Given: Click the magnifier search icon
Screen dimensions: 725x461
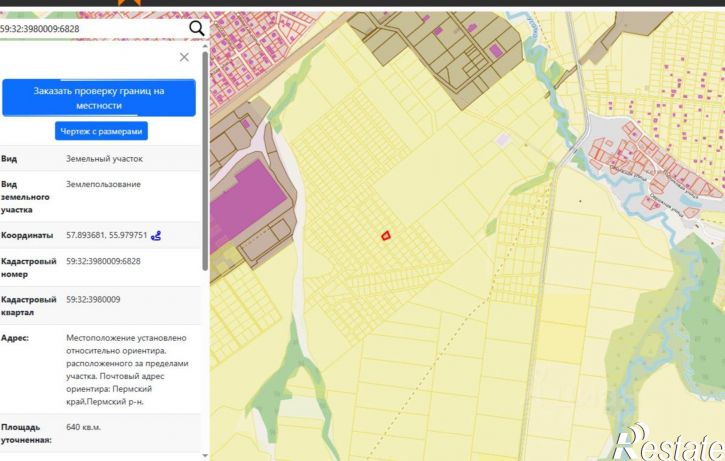Looking at the screenshot, I should (197, 28).
